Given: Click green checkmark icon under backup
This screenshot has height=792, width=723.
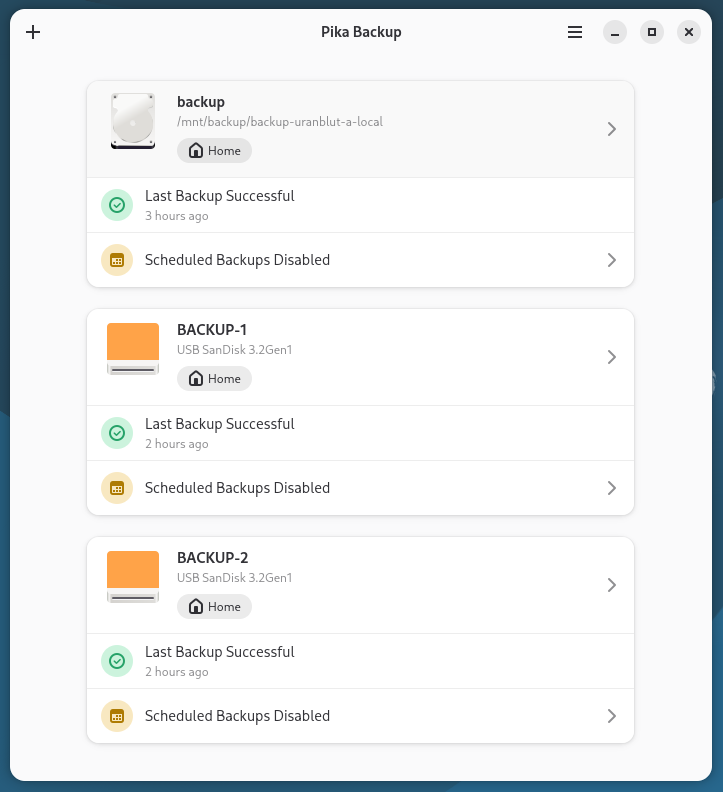Looking at the screenshot, I should (117, 205).
